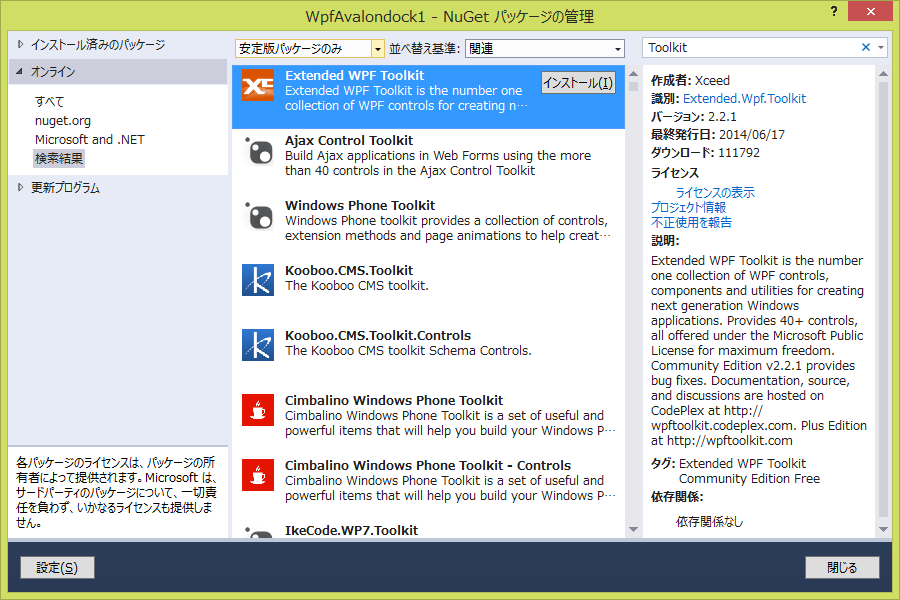Open the プロジェクト情報 link
900x600 pixels.
[x=688, y=207]
